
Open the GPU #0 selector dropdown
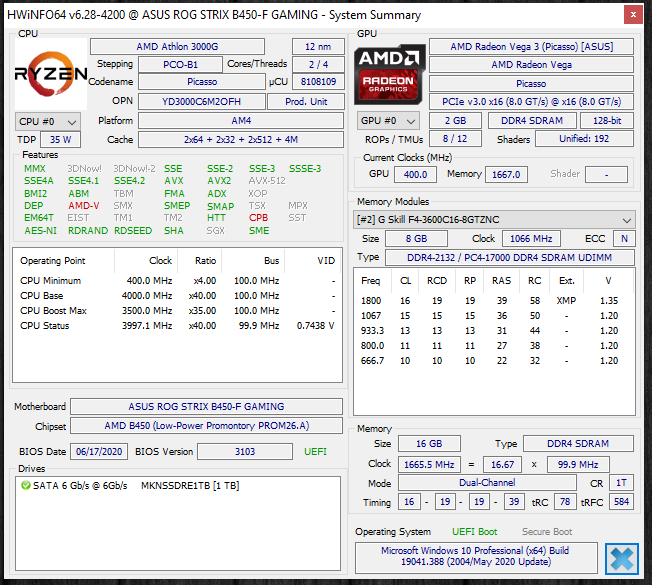click(x=388, y=121)
